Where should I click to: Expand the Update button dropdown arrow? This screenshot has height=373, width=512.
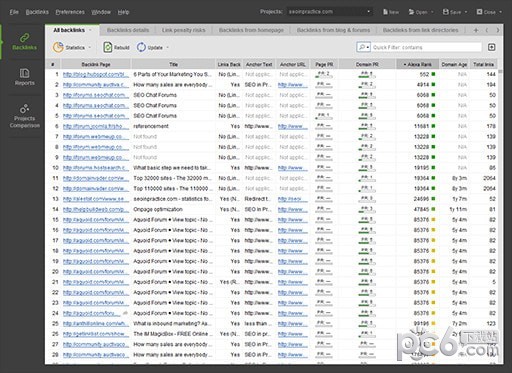(x=168, y=48)
